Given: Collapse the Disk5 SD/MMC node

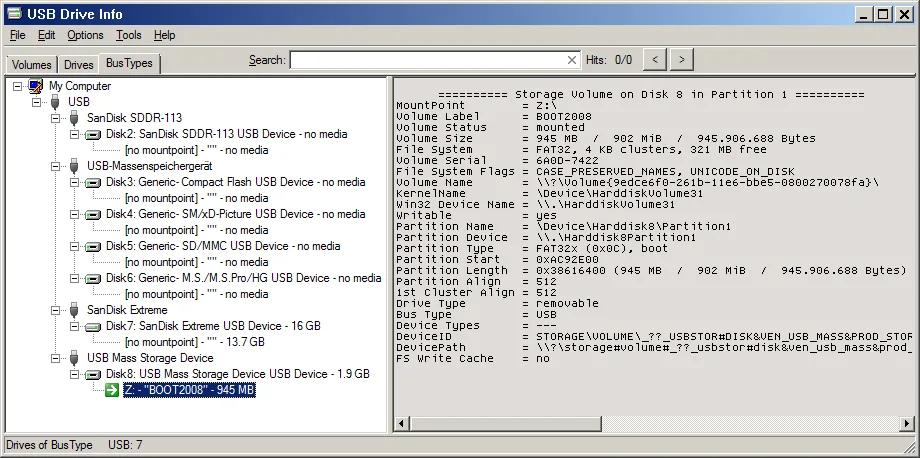Looking at the screenshot, I should pos(75,246).
